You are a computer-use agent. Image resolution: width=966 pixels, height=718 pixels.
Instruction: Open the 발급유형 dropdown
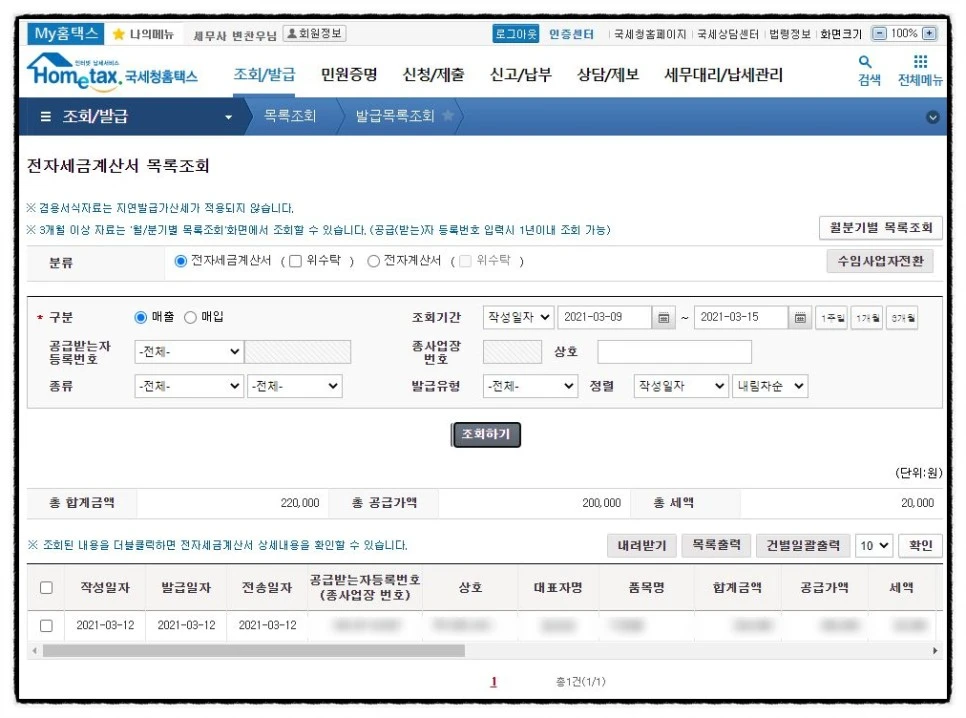(529, 385)
